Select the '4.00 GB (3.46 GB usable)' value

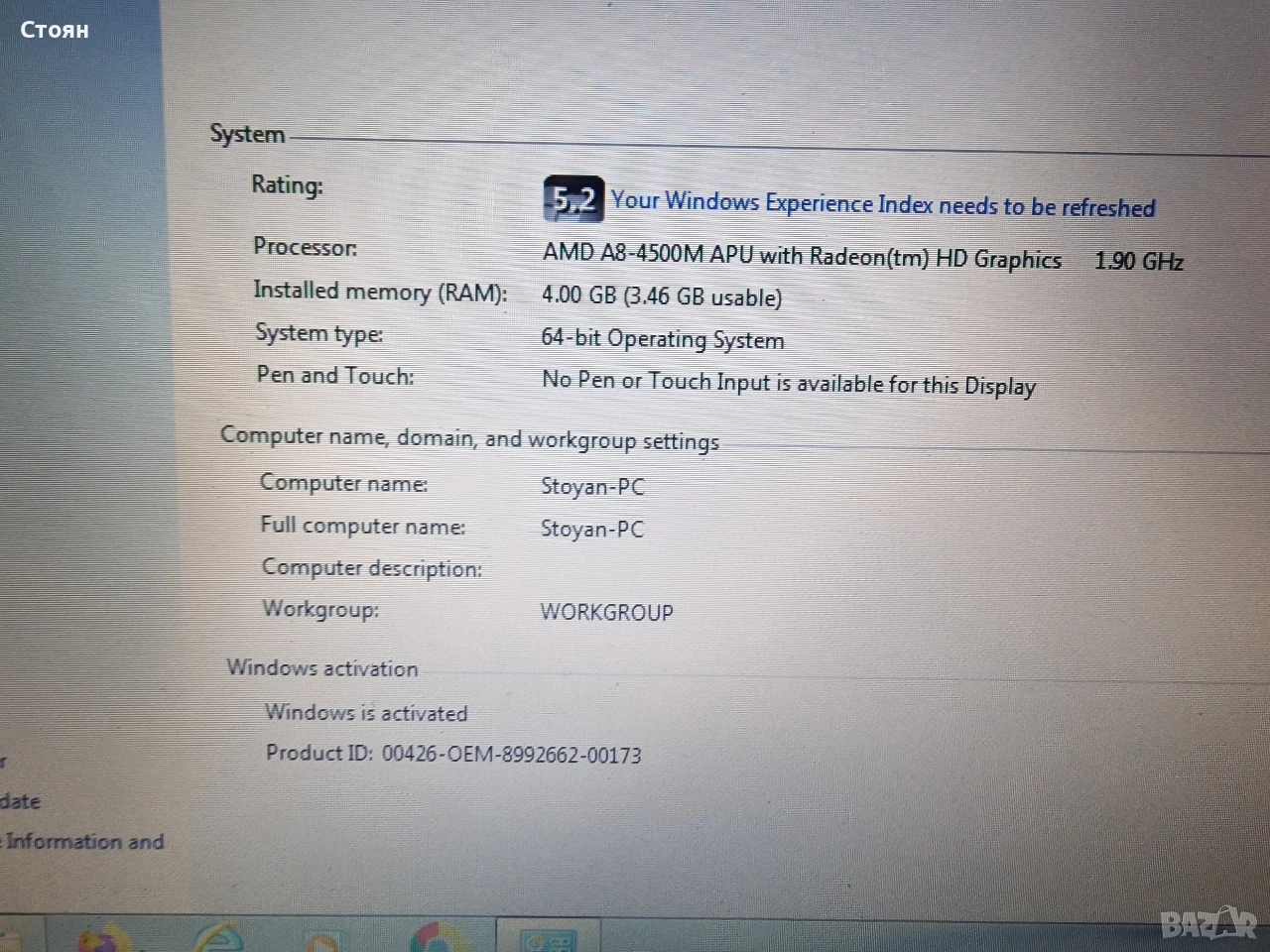[662, 296]
